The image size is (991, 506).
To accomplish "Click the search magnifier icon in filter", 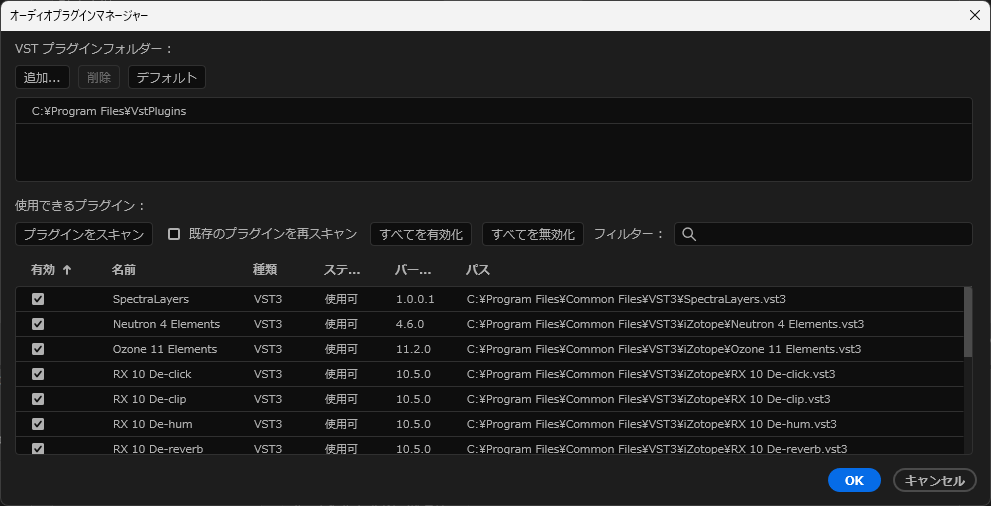I will pyautogui.click(x=688, y=234).
